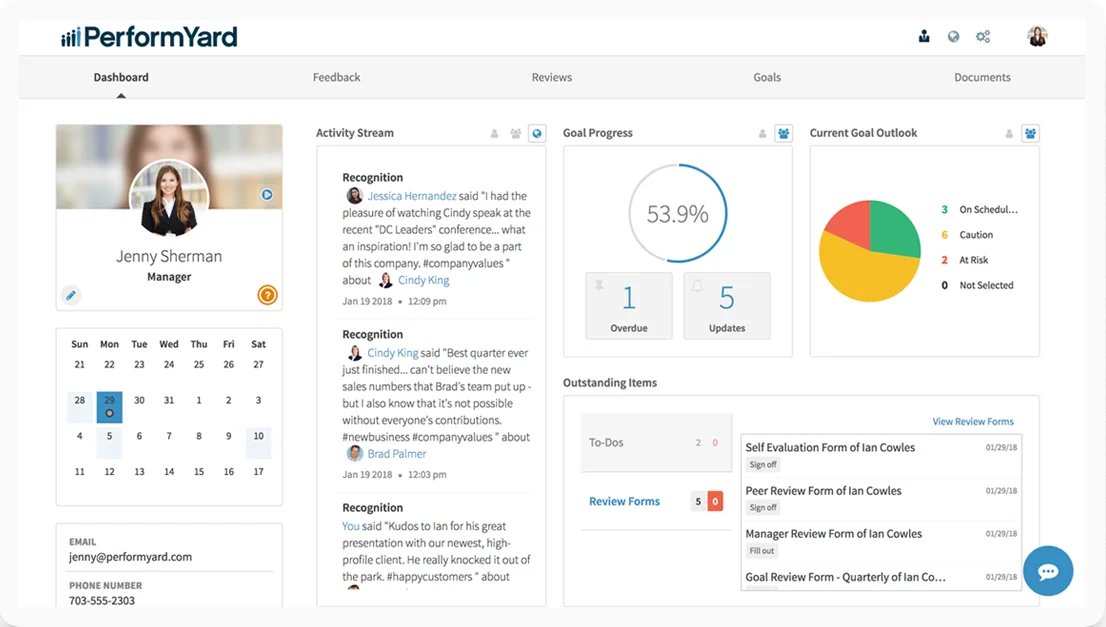Viewport: 1106px width, 627px height.
Task: Open the PerformYard settings gears icon
Action: tap(983, 36)
